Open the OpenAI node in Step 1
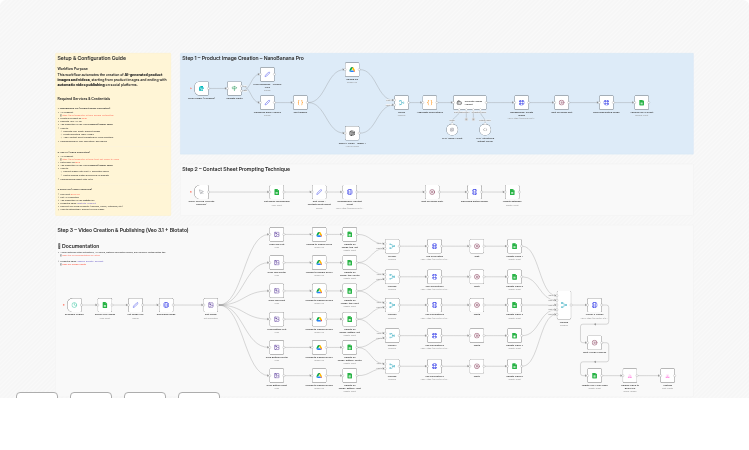The height and width of the screenshot is (450, 749). click(x=352, y=132)
